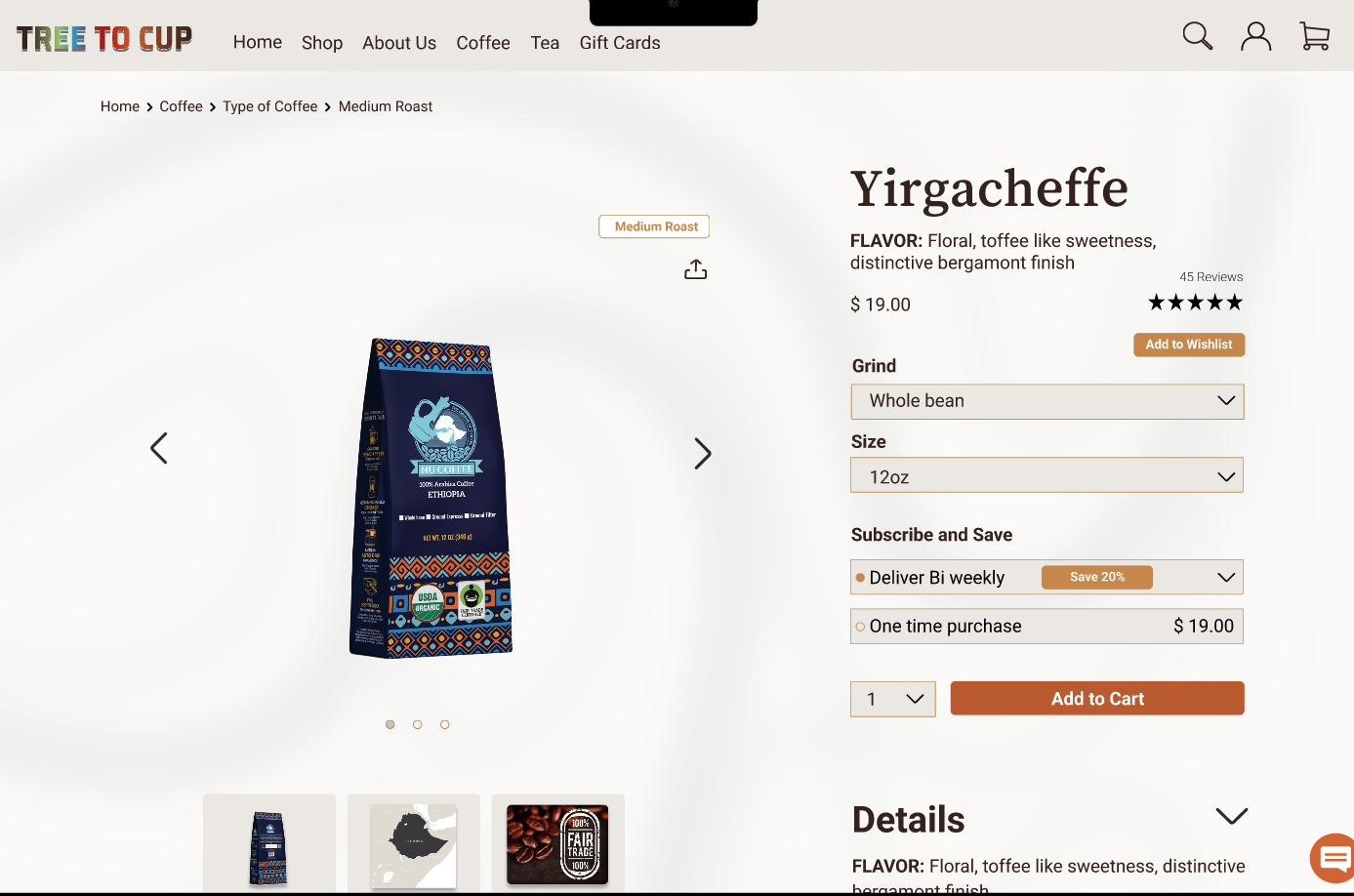Select the Deliver Bi weekly radio option
The height and width of the screenshot is (896, 1354).
(860, 578)
